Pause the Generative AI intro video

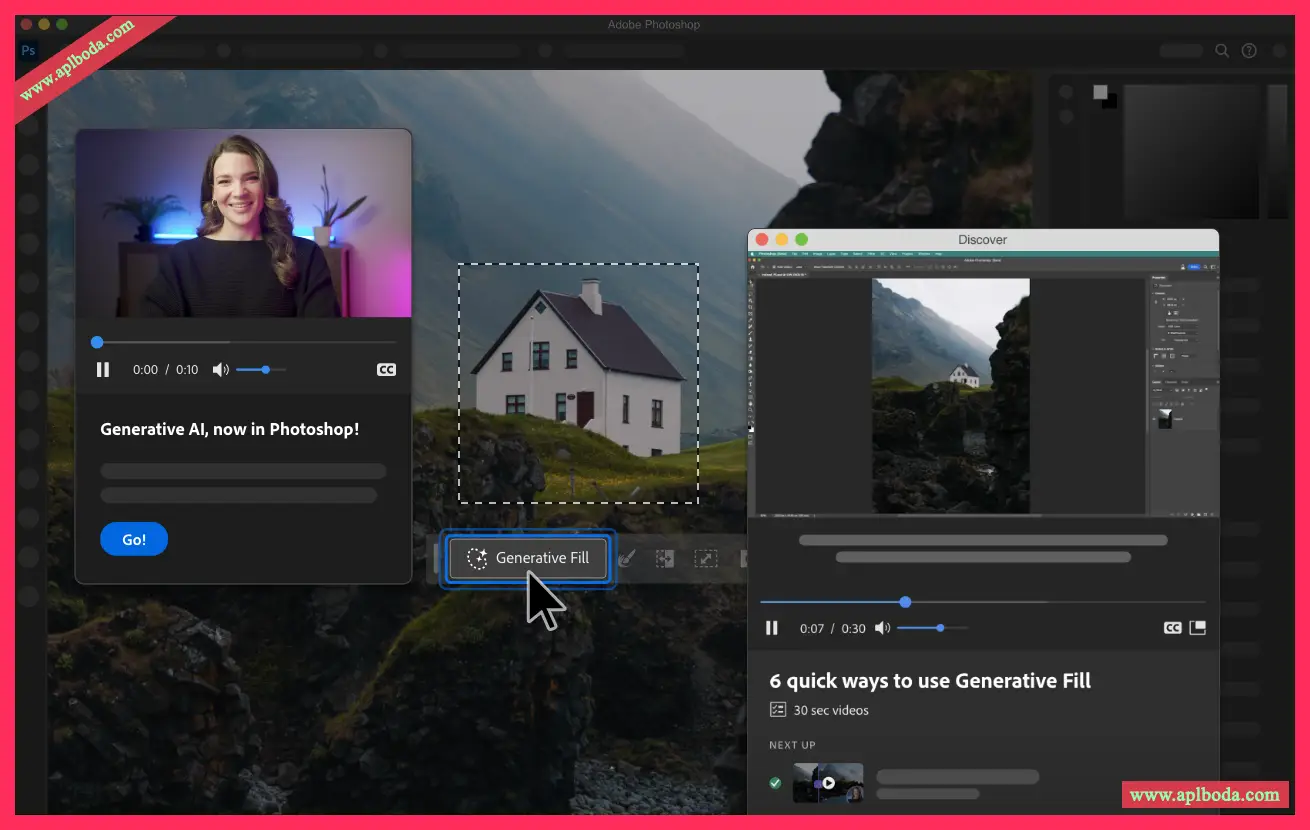tap(103, 370)
